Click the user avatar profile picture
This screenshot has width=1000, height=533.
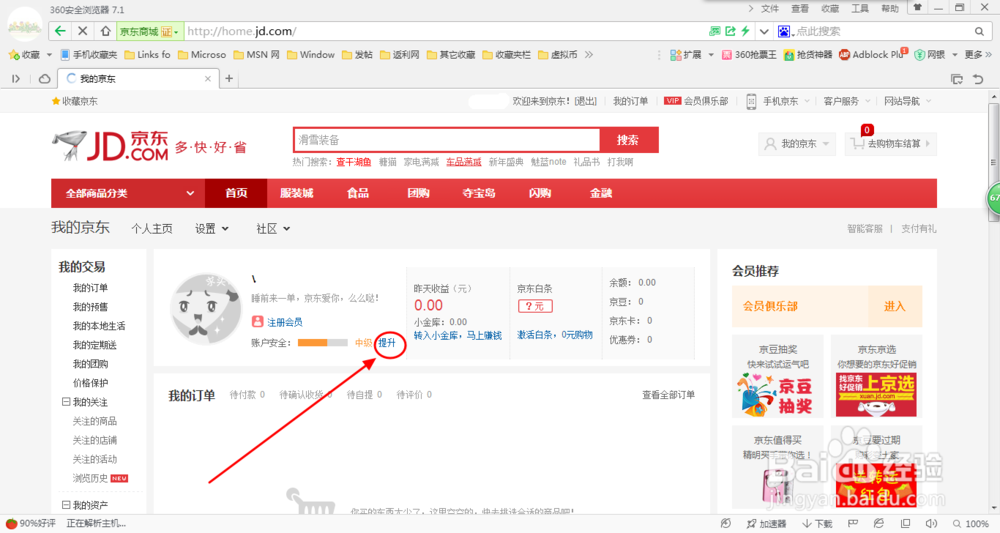(x=205, y=310)
